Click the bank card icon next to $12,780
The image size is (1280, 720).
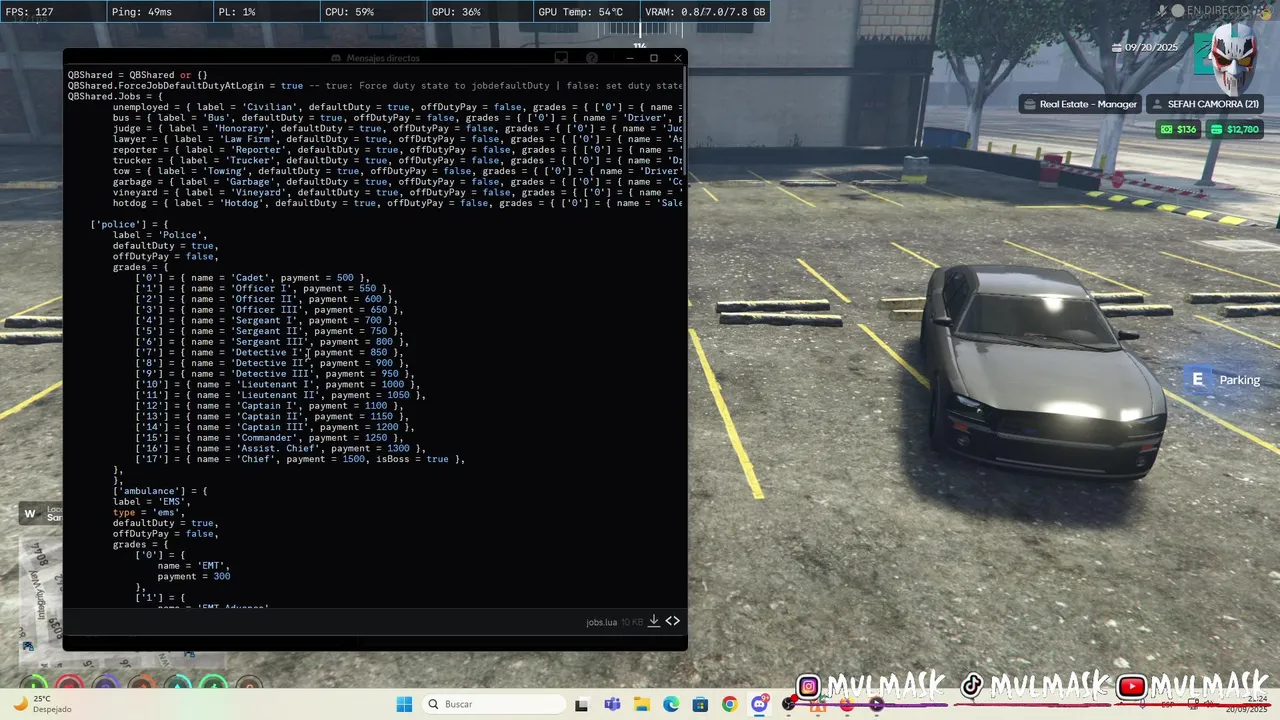click(x=1216, y=129)
